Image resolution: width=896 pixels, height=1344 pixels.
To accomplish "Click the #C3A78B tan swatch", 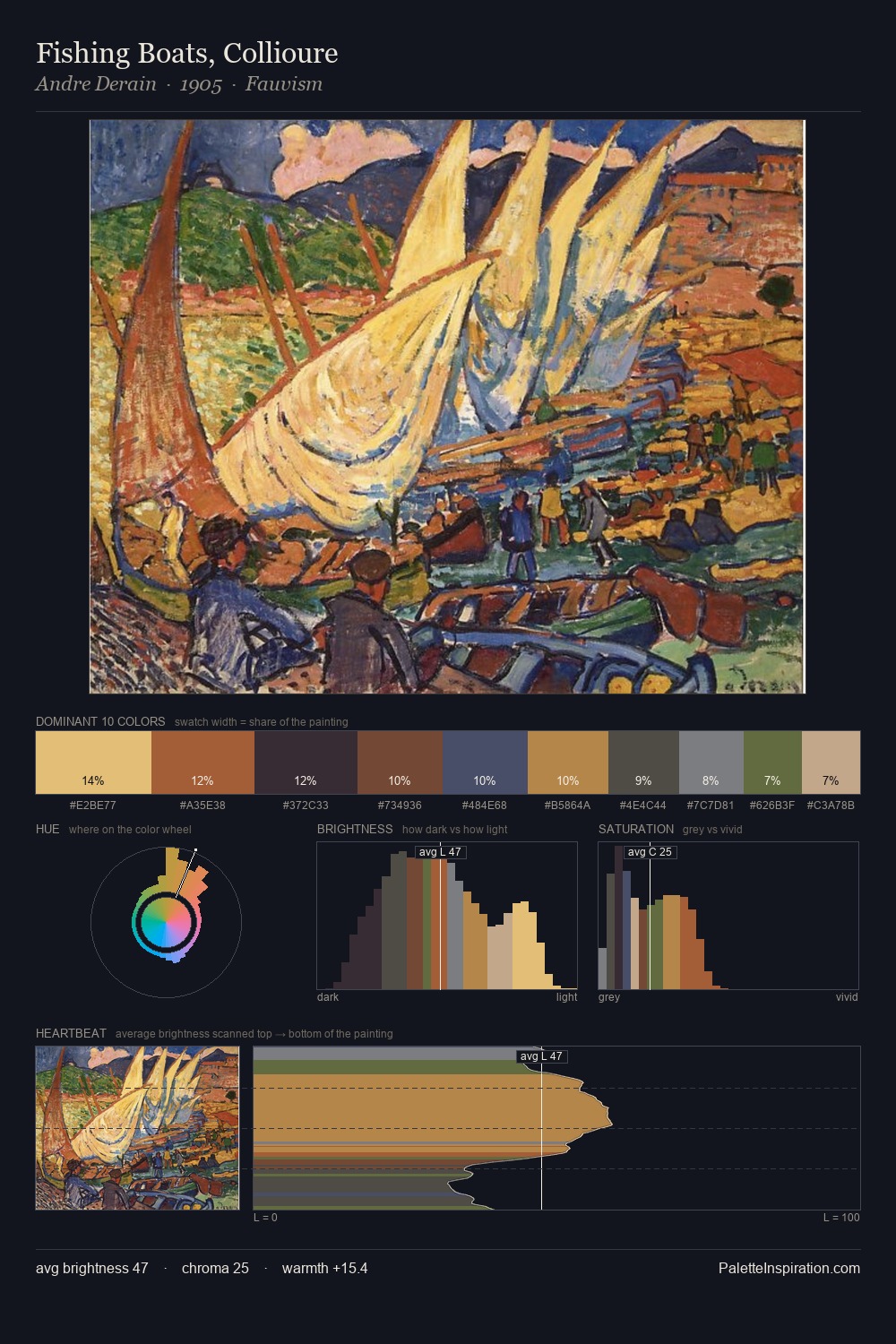I will pyautogui.click(x=831, y=762).
